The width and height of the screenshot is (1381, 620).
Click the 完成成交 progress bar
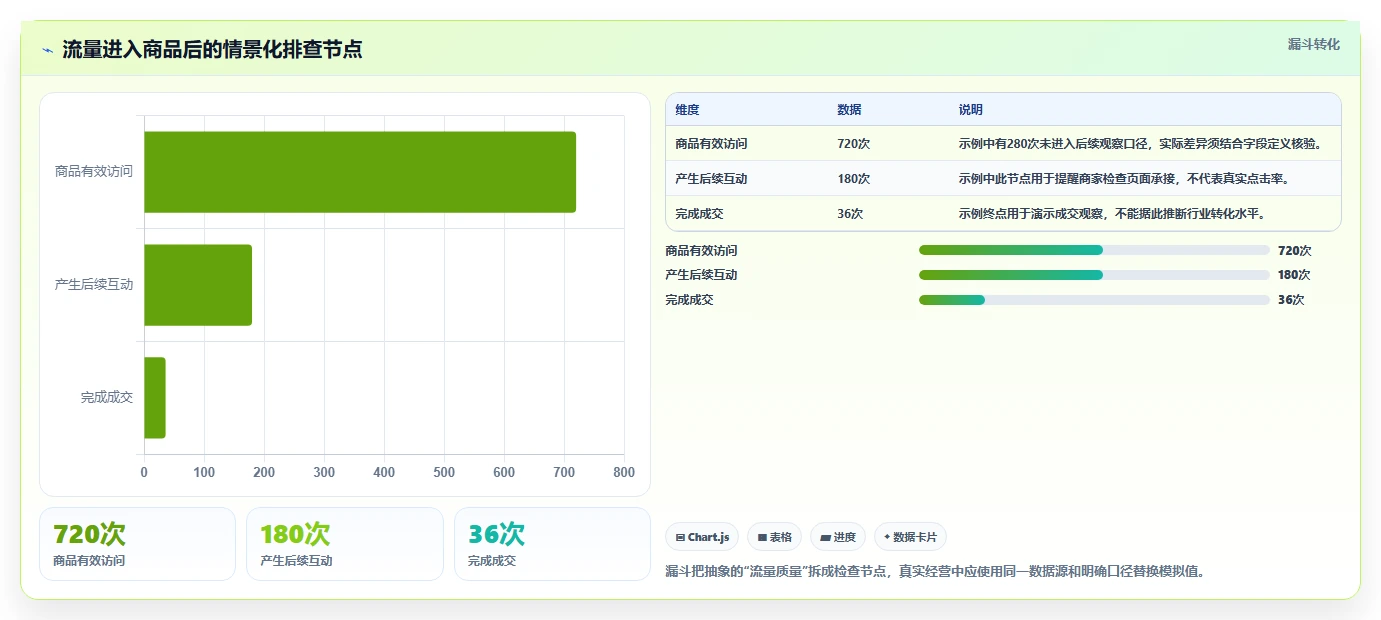(1094, 300)
